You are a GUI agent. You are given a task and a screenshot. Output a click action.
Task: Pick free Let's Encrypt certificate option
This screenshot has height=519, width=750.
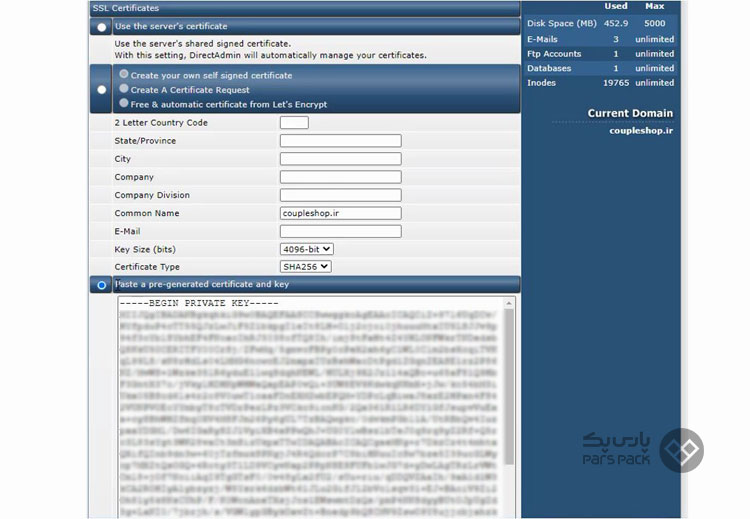point(124,103)
